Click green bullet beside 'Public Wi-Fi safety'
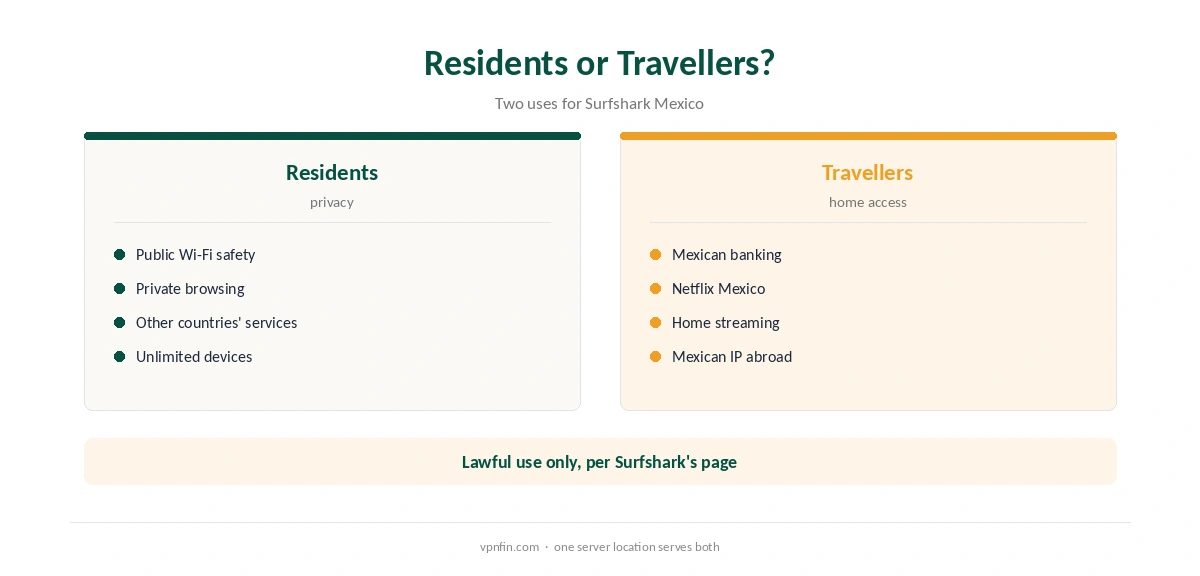The height and width of the screenshot is (576, 1200). 119,255
